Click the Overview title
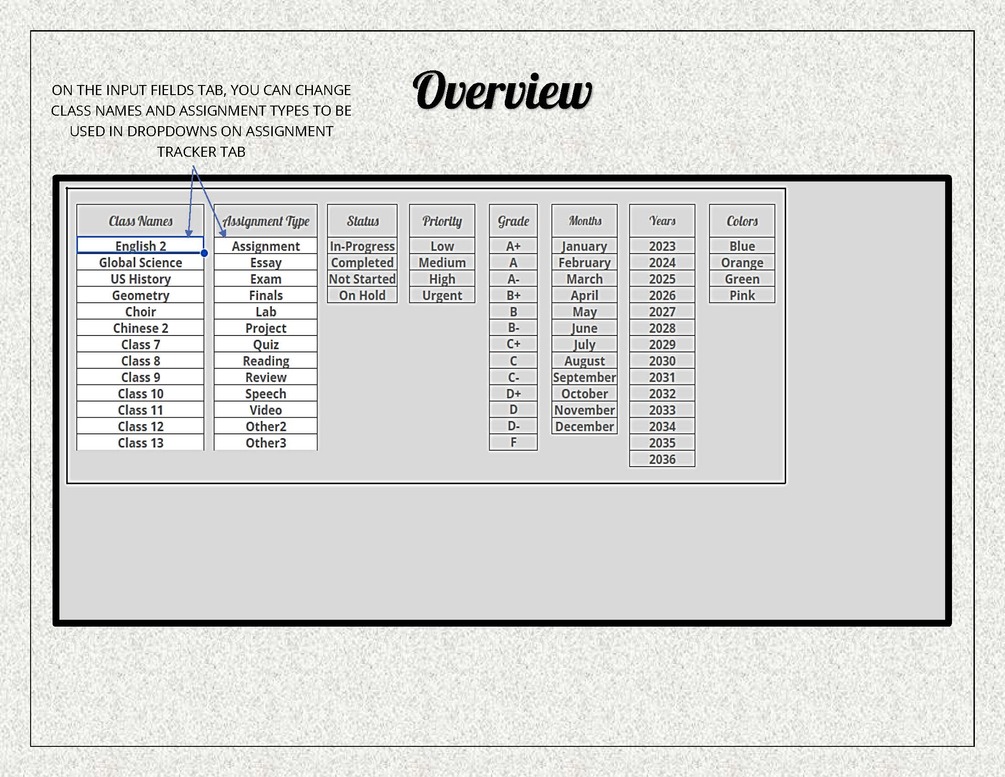The width and height of the screenshot is (1005, 777). 502,91
